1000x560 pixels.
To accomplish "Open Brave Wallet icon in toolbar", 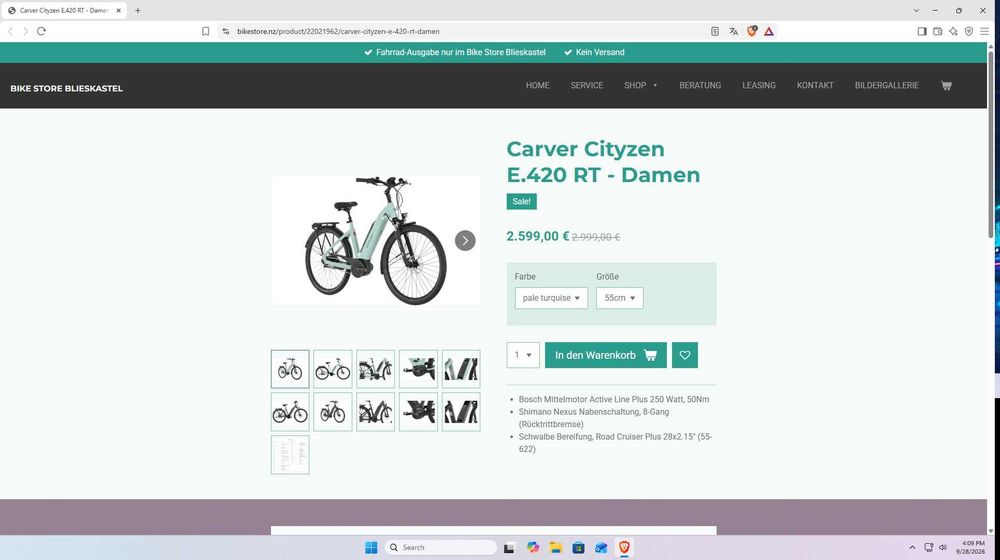I will point(938,31).
